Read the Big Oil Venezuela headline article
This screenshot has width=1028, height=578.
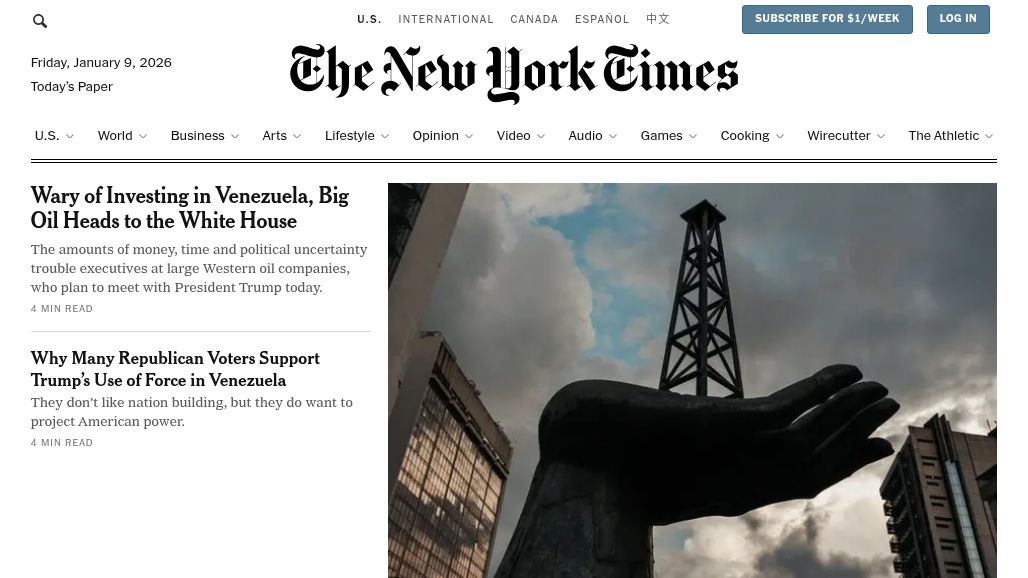(x=190, y=208)
